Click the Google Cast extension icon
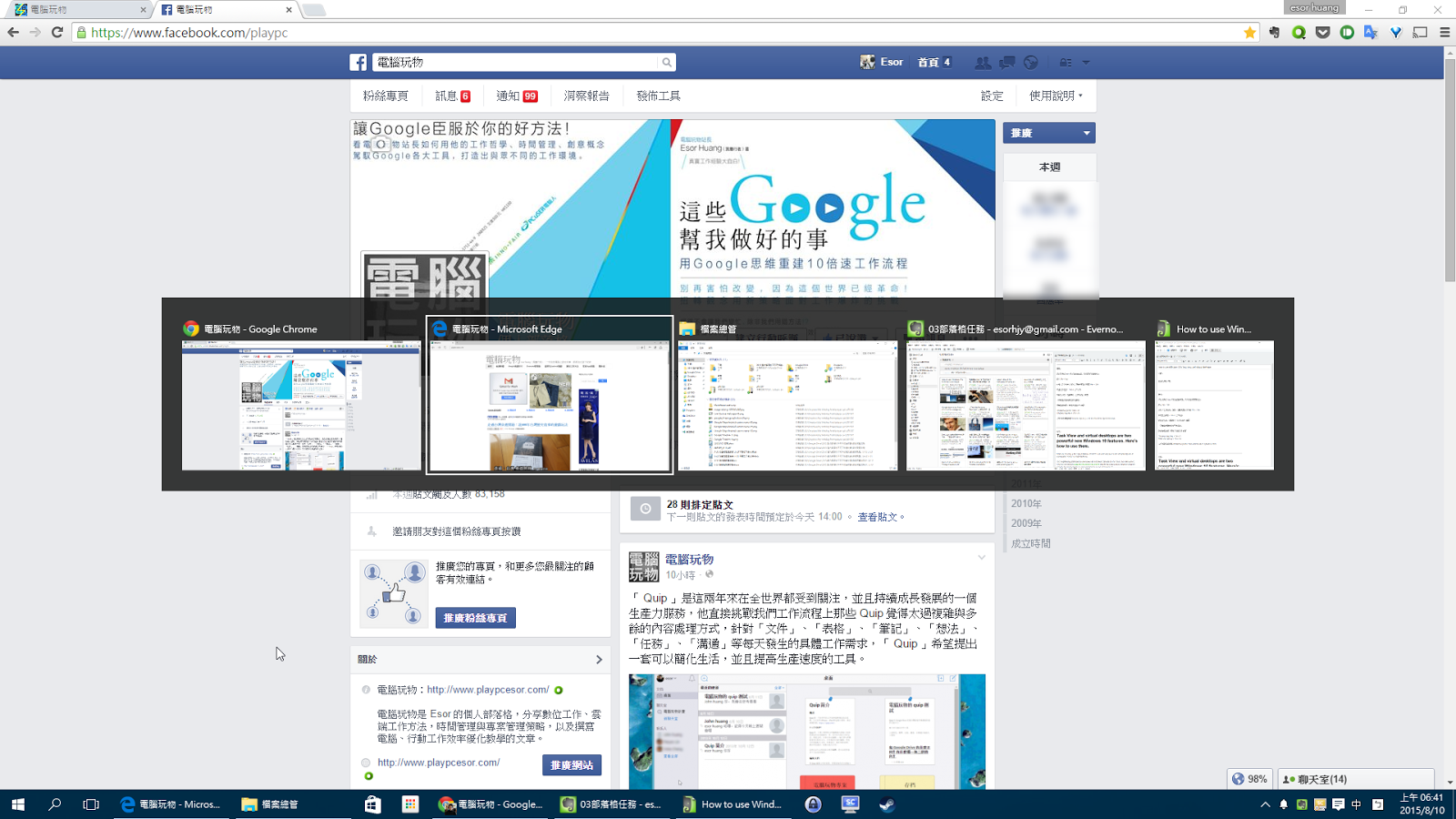Viewport: 1456px width, 819px height. pos(1420,33)
